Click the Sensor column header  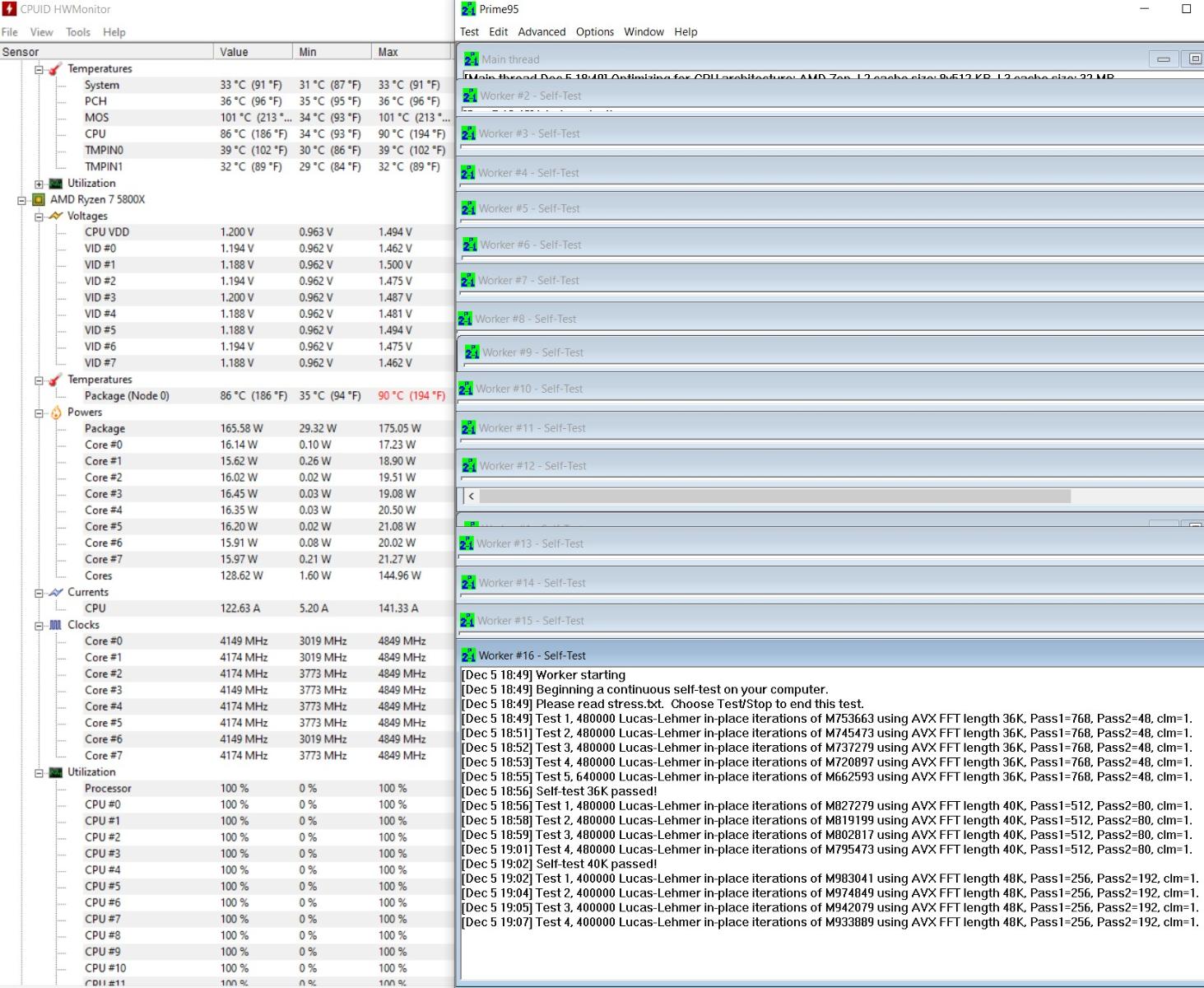pos(106,52)
